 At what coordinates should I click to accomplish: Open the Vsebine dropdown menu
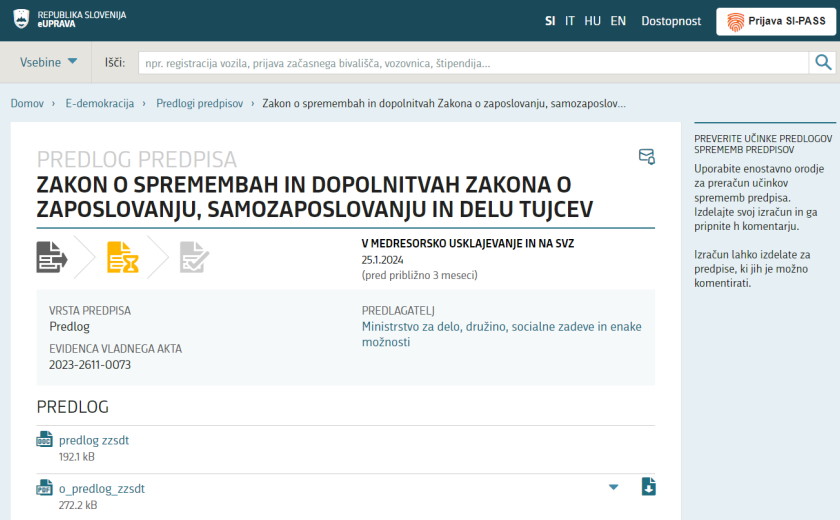pyautogui.click(x=48, y=62)
